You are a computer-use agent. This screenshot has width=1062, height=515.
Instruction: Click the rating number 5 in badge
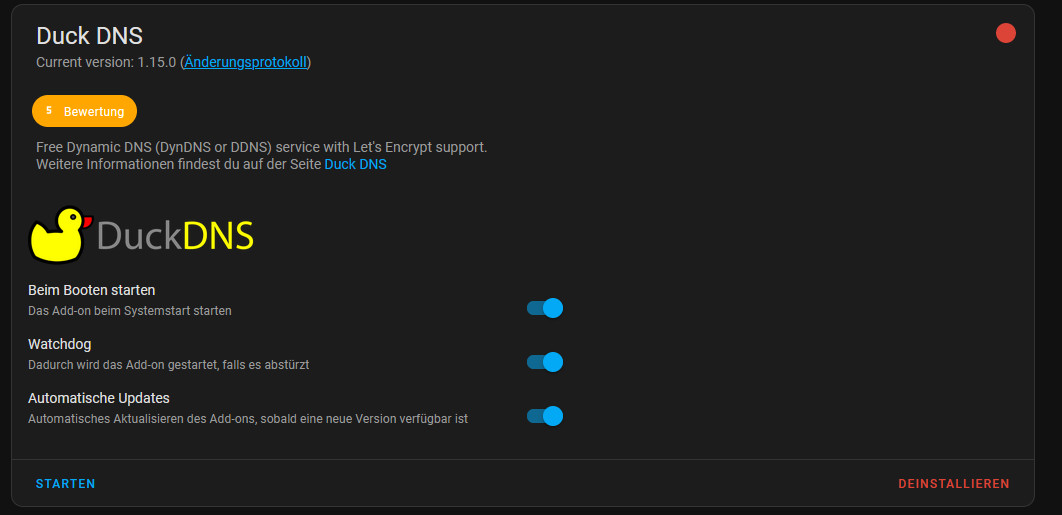pyautogui.click(x=49, y=110)
